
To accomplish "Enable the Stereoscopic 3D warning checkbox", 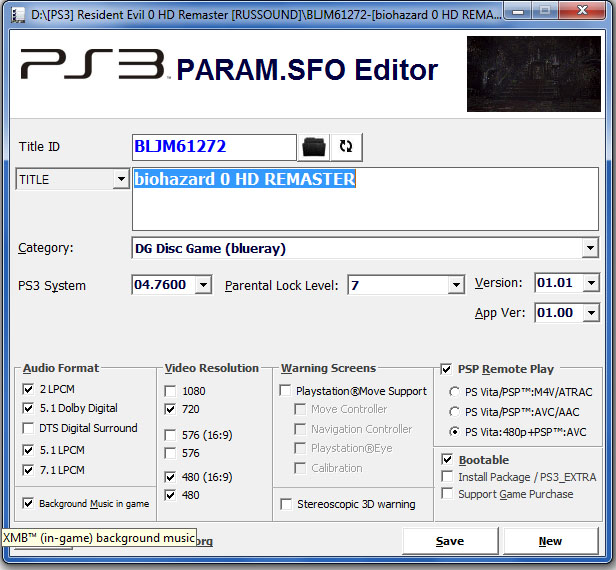I will pyautogui.click(x=287, y=504).
